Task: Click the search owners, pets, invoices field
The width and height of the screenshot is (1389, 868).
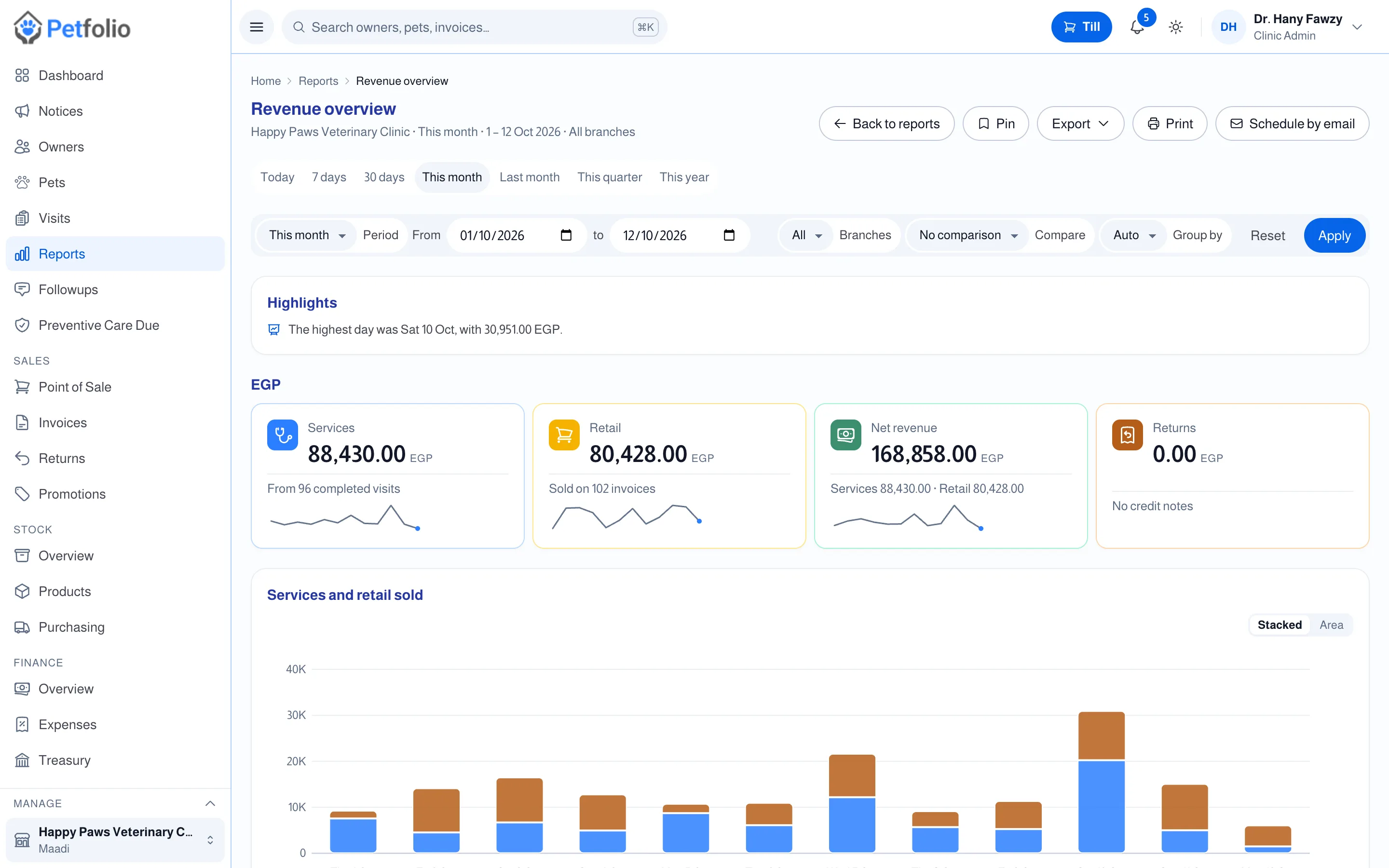Action: coord(474,27)
